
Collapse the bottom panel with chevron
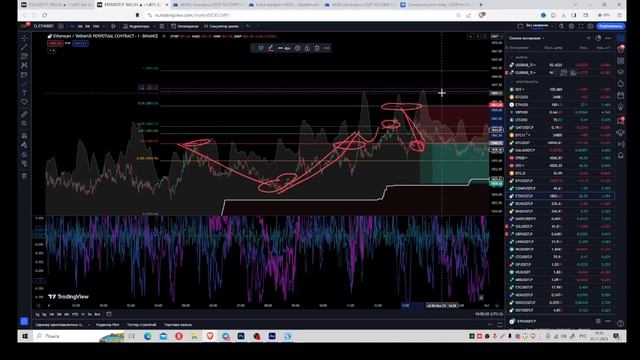(490, 325)
